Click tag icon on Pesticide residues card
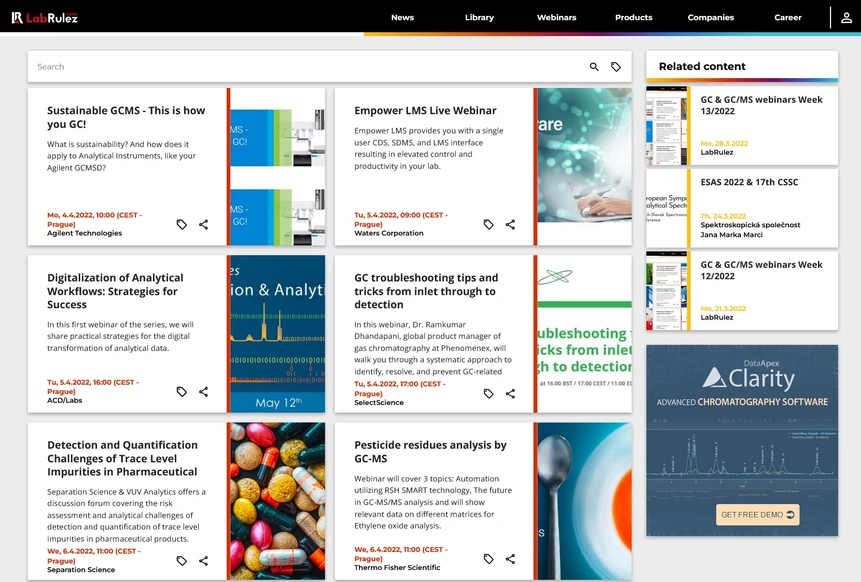 [489, 559]
